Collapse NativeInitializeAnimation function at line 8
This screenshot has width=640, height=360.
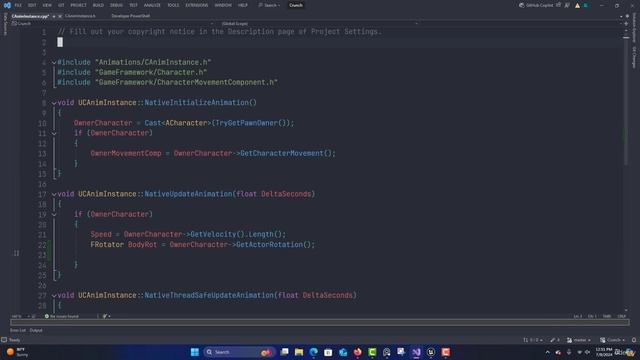[54, 103]
